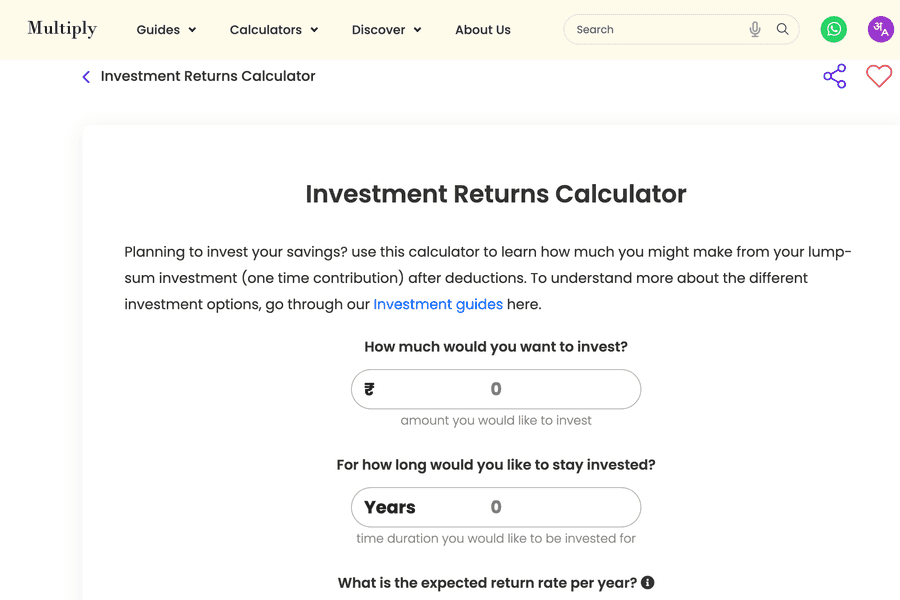The height and width of the screenshot is (600, 900).
Task: Open the Investment guides link
Action: pos(438,304)
